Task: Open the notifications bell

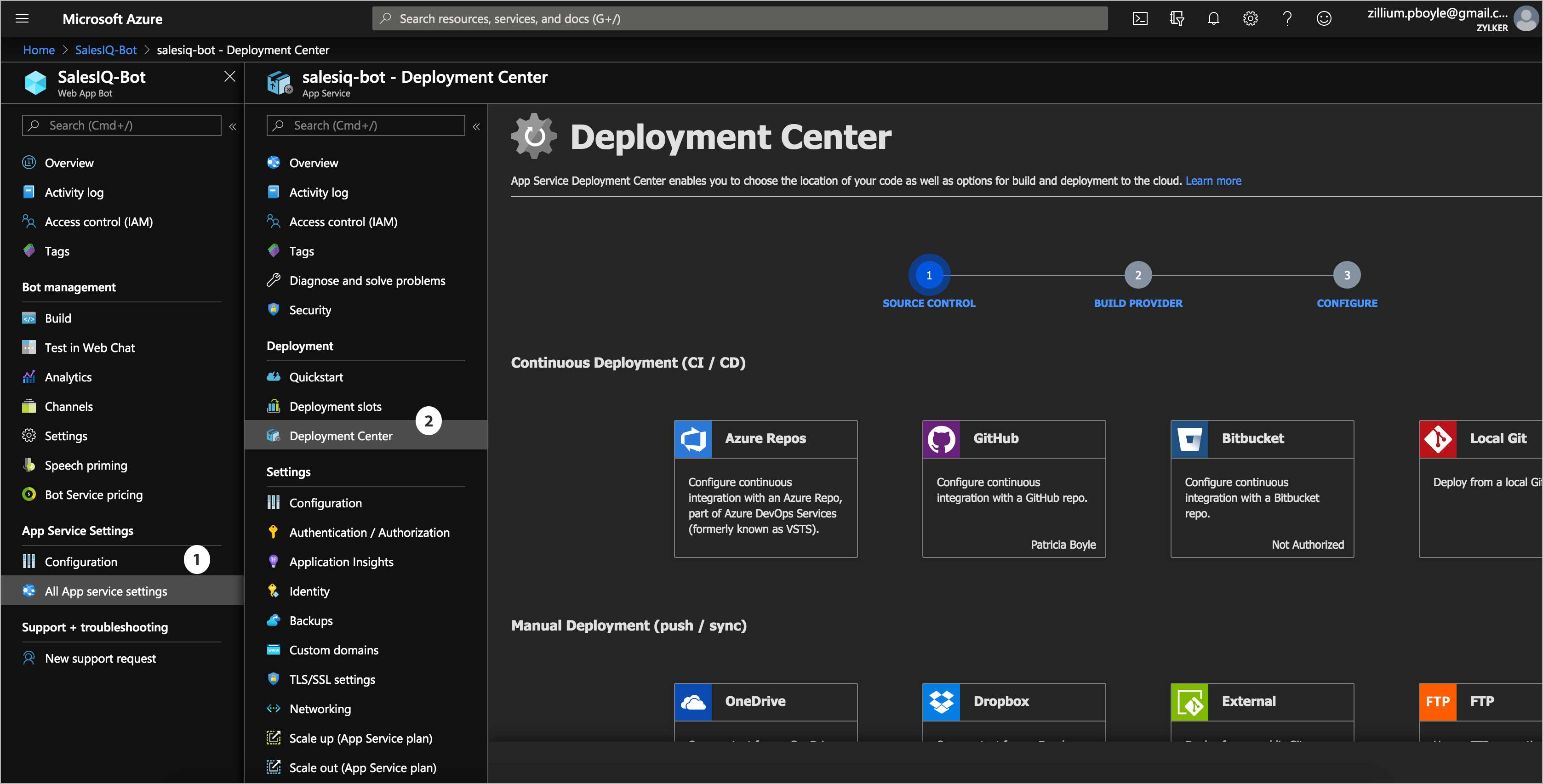Action: point(1213,18)
